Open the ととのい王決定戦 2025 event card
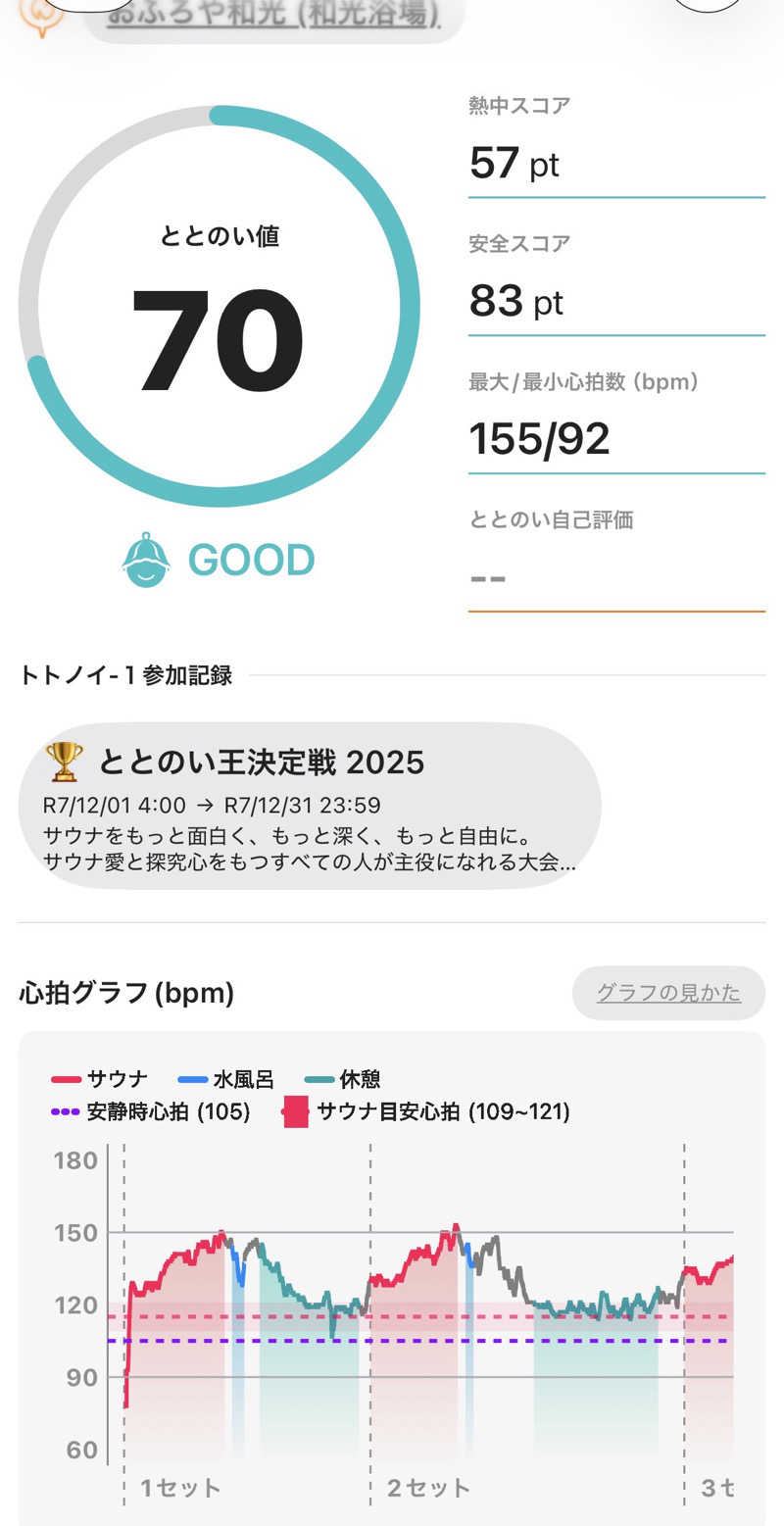Screen dimensions: 784x1526 310,806
